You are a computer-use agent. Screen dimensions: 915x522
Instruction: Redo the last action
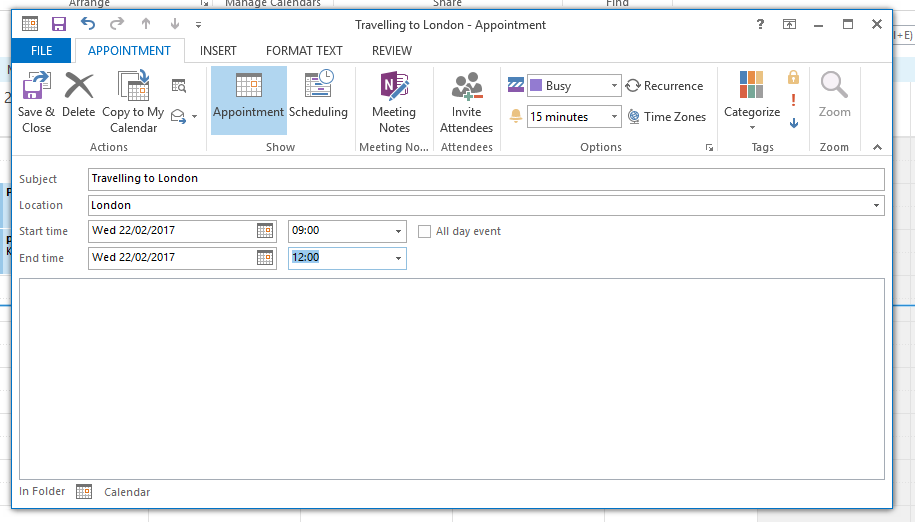117,24
